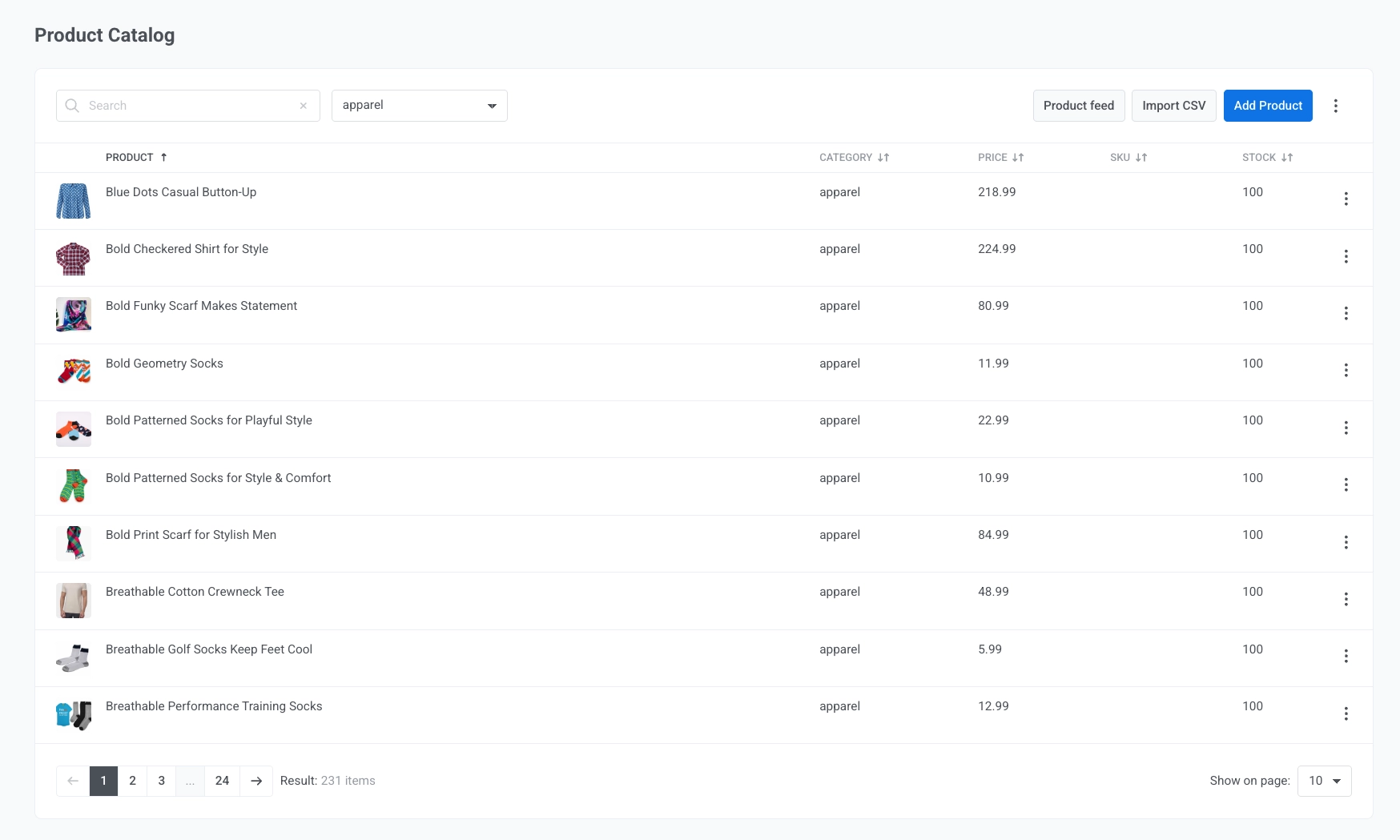1400x840 pixels.
Task: Go to page 2
Action: coord(133,781)
